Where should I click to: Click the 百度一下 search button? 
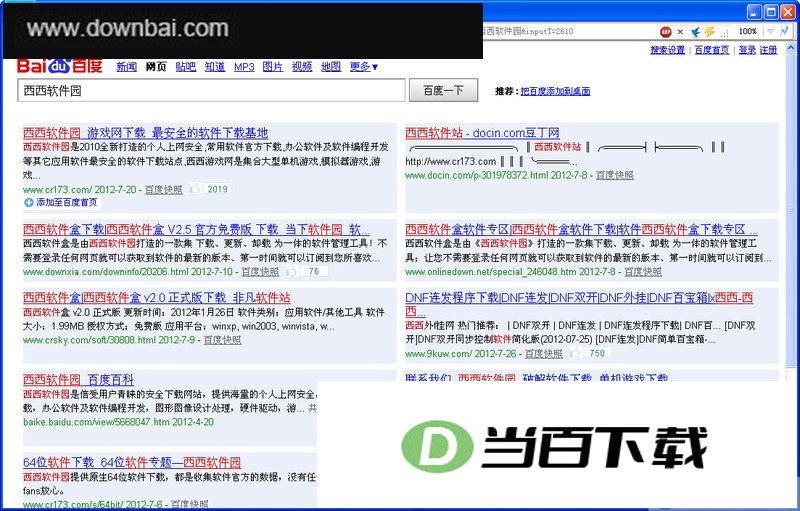[443, 90]
